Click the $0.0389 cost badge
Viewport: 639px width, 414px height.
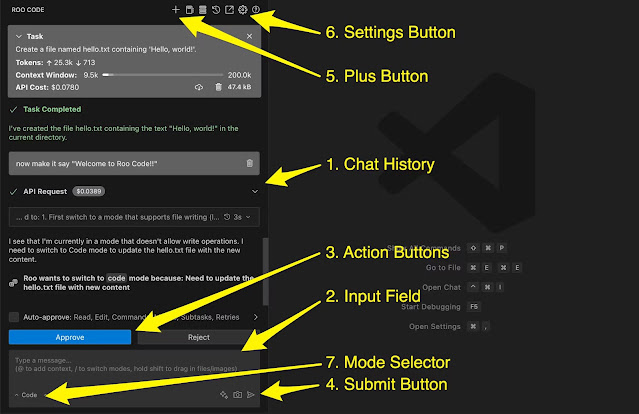point(88,192)
